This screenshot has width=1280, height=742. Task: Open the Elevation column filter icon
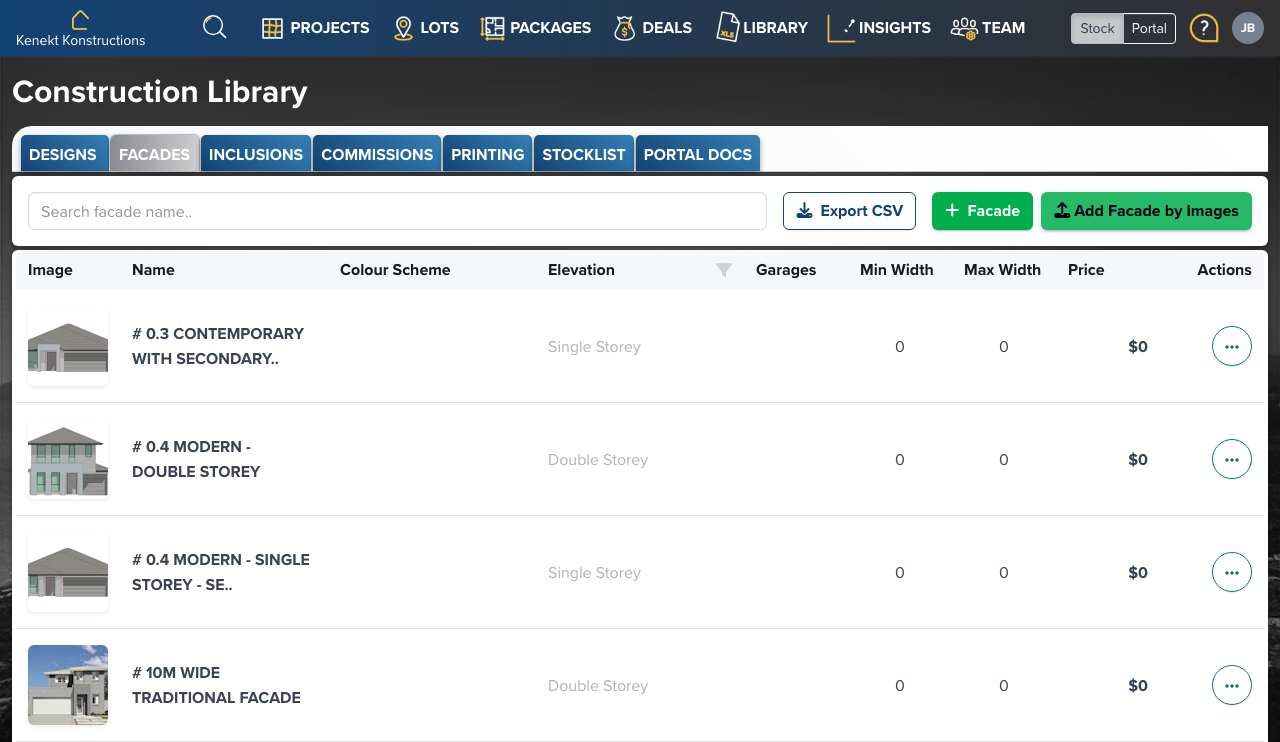[724, 270]
